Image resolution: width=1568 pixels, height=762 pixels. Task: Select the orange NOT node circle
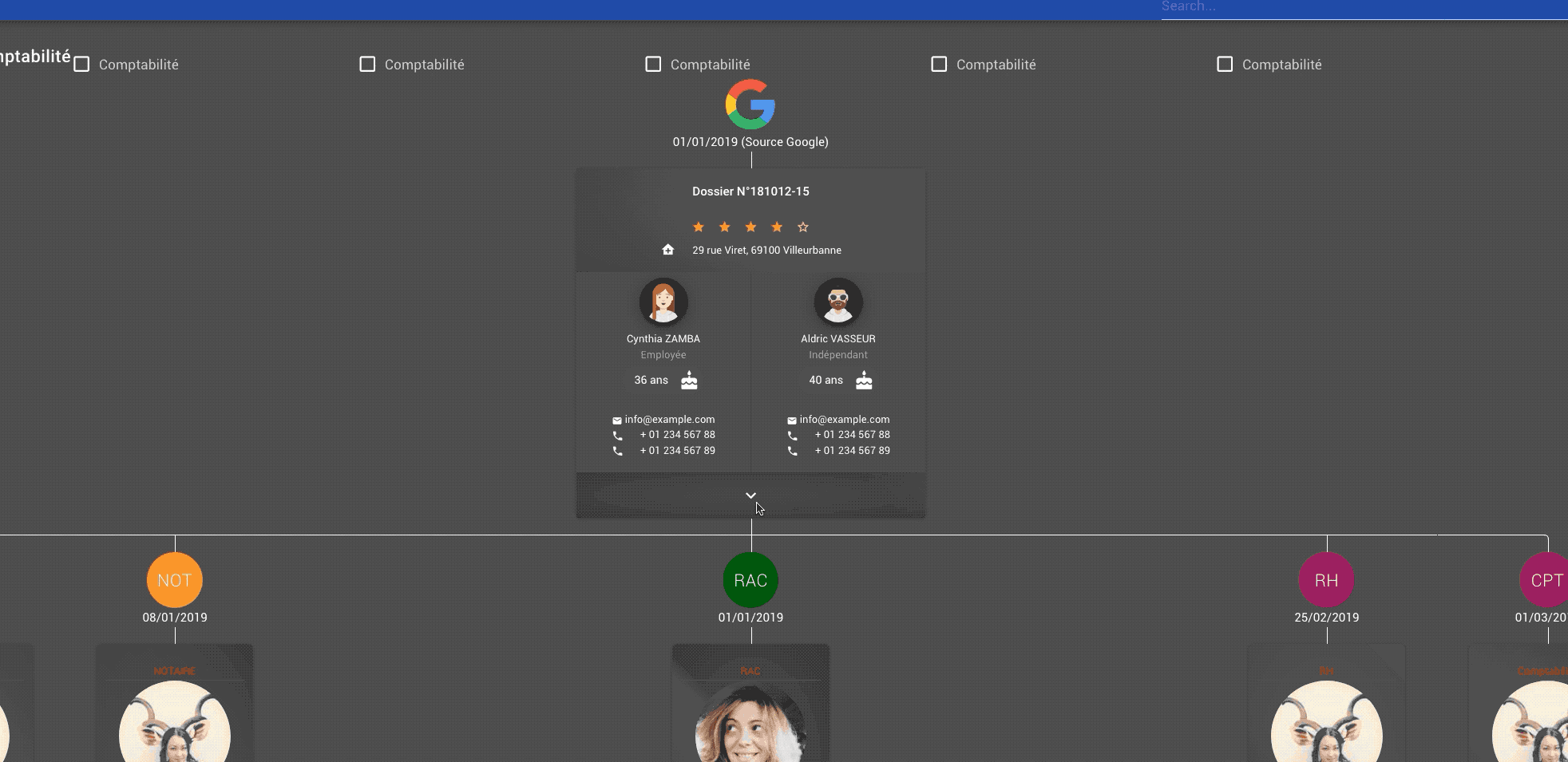[x=175, y=580]
